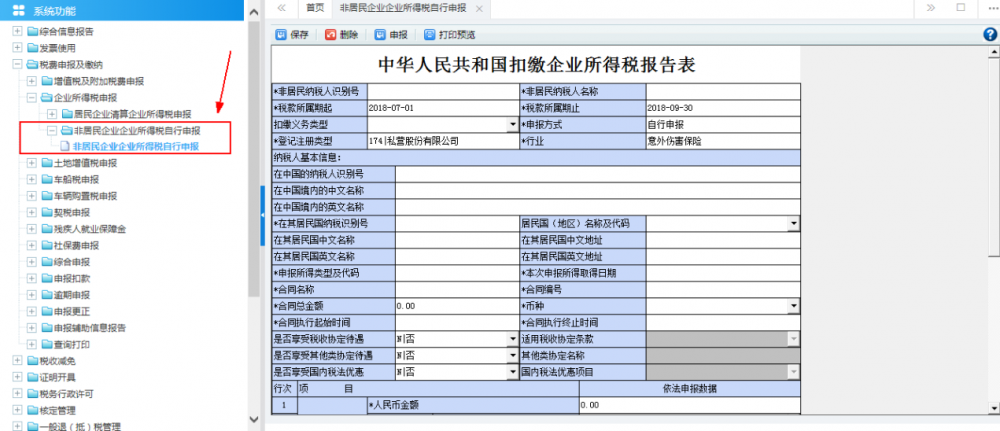The height and width of the screenshot is (431, 1000).
Task: Collapse the 税费申报及缴纳 tree node
Action: [x=17, y=64]
